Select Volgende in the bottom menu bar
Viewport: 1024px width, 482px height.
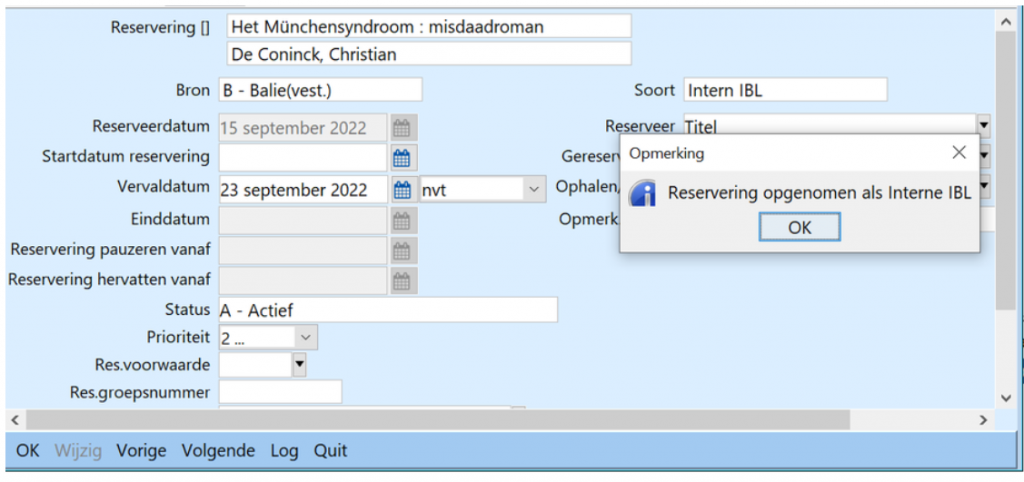218,451
